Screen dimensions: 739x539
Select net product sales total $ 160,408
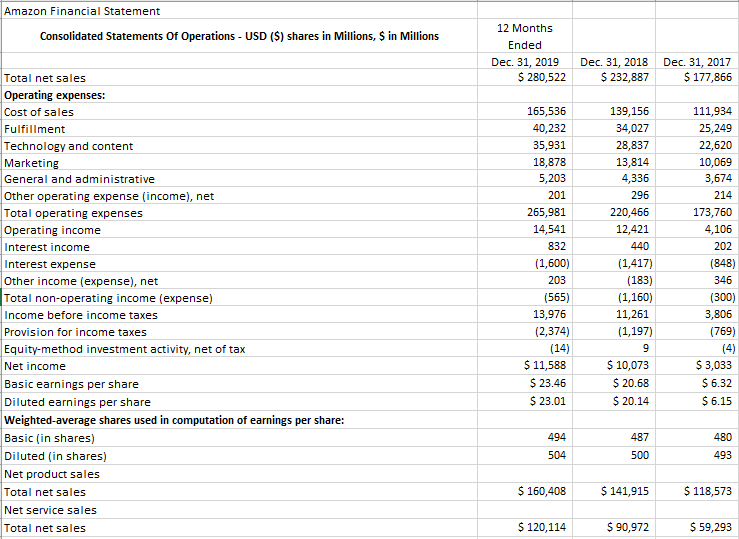coord(542,491)
